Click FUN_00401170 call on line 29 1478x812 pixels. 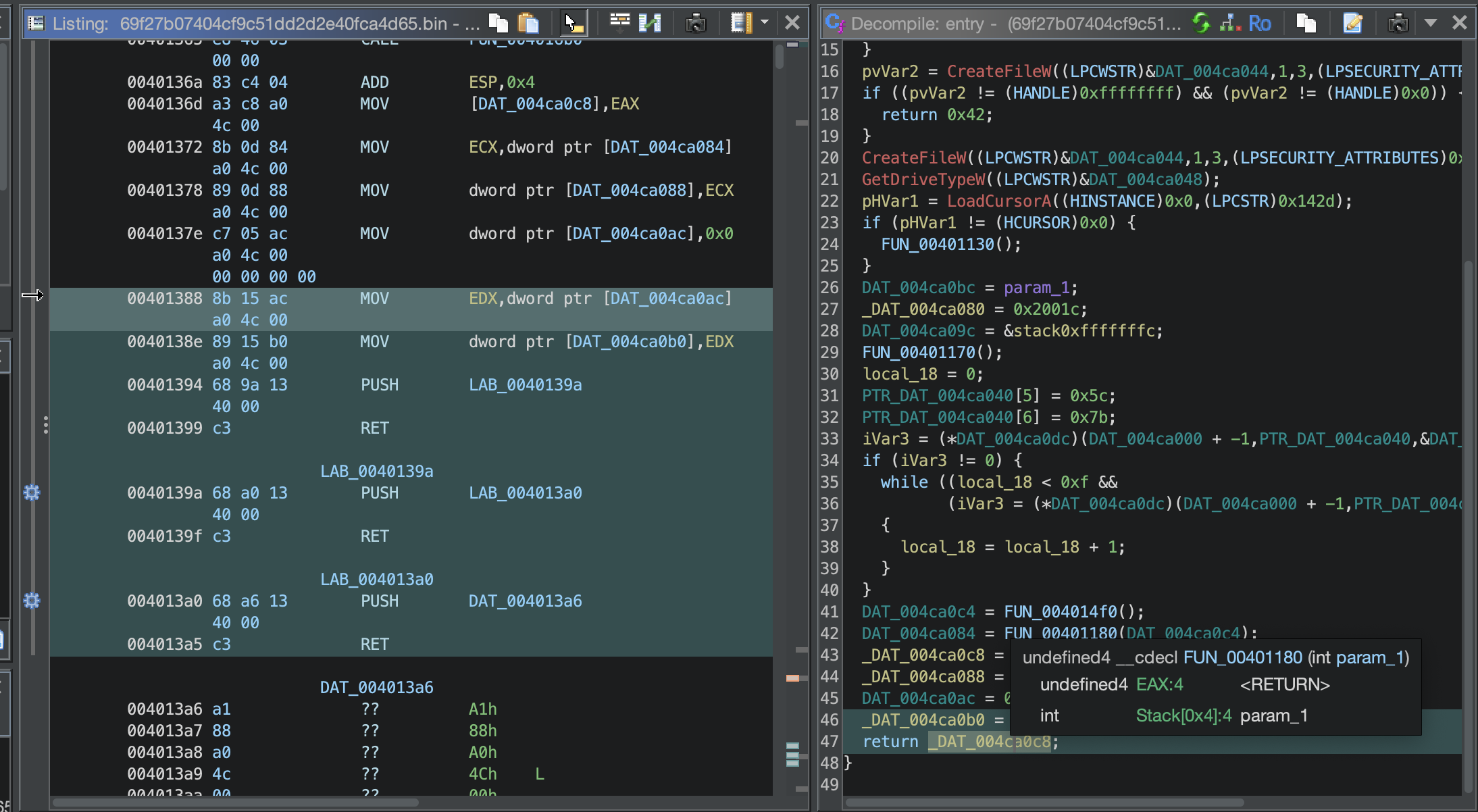click(918, 352)
